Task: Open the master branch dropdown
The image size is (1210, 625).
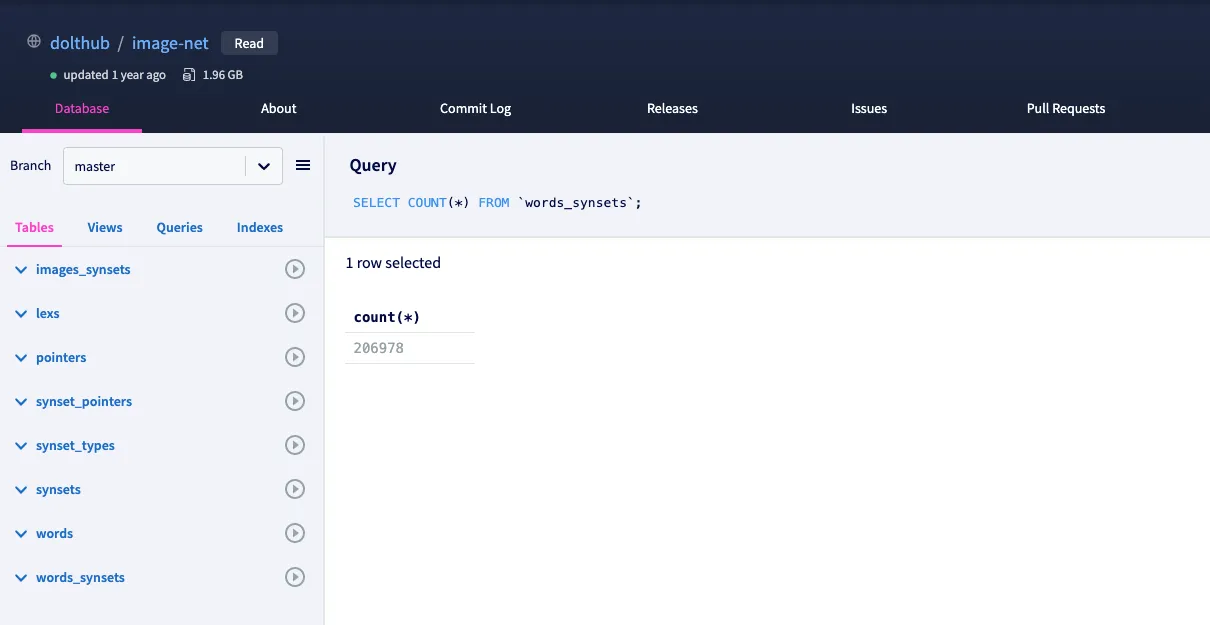Action: [x=263, y=165]
